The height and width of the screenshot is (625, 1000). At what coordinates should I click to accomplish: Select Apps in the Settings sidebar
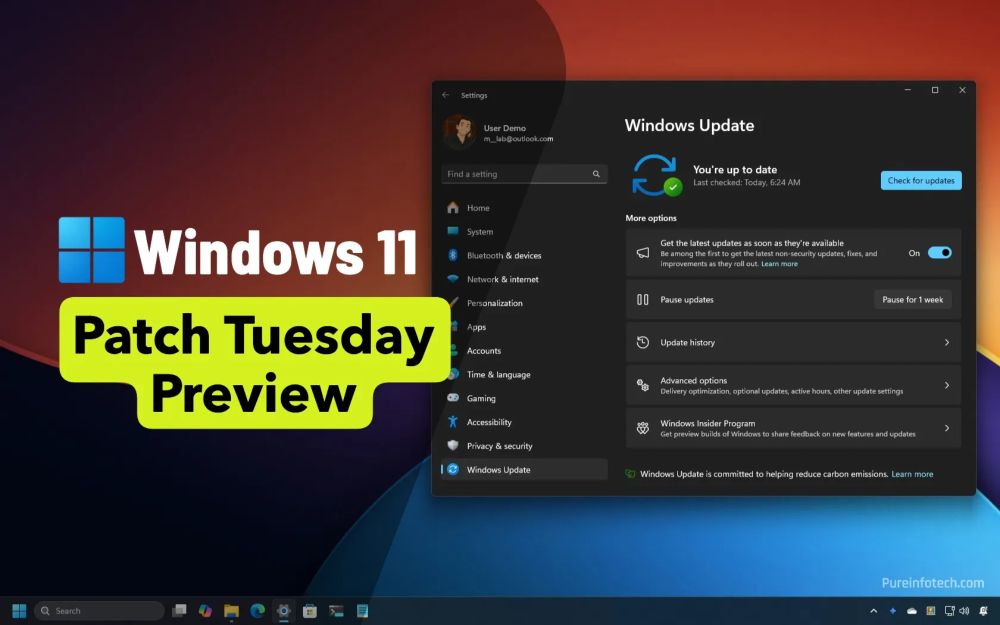(524, 327)
